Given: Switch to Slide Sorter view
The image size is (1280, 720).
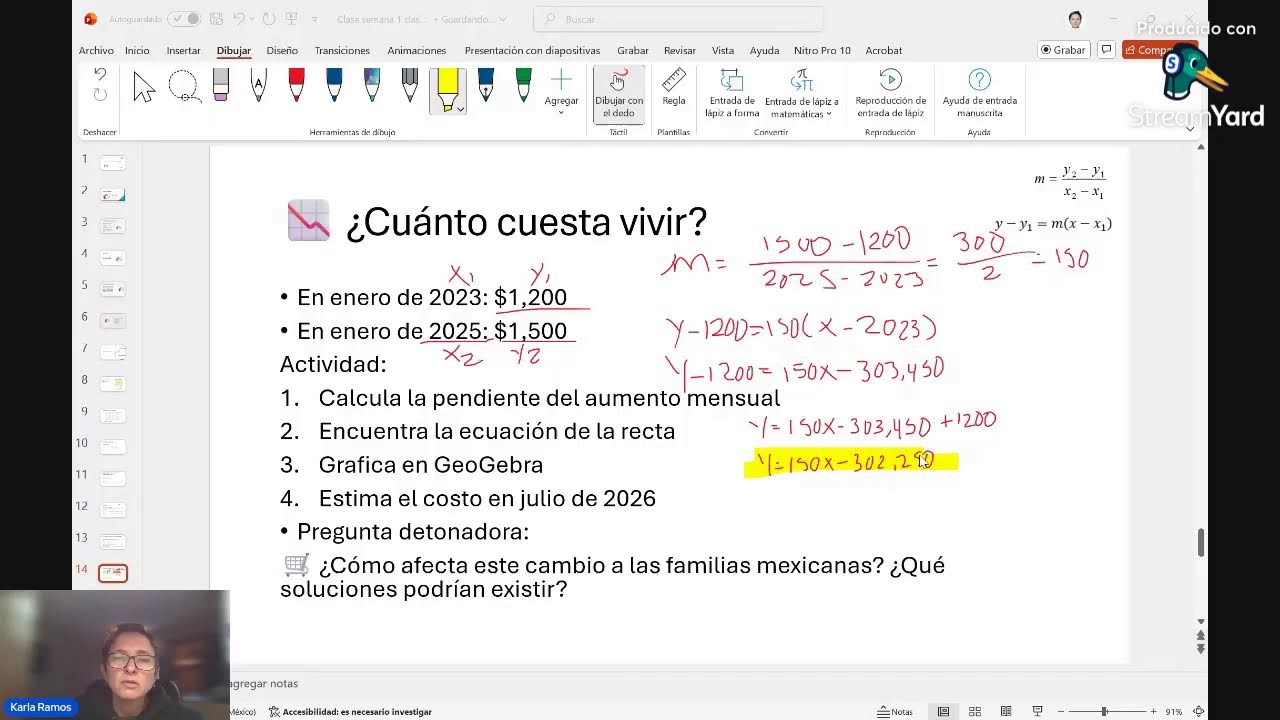Looking at the screenshot, I should (x=974, y=712).
